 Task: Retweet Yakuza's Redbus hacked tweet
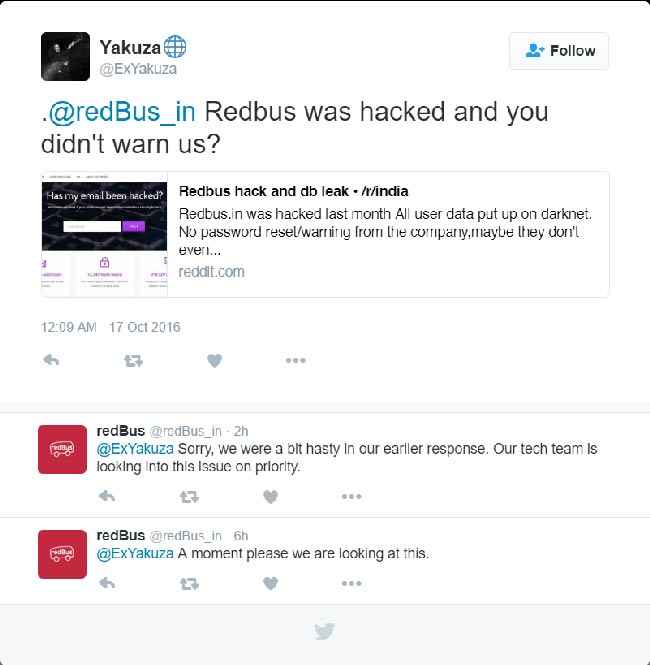tap(133, 361)
